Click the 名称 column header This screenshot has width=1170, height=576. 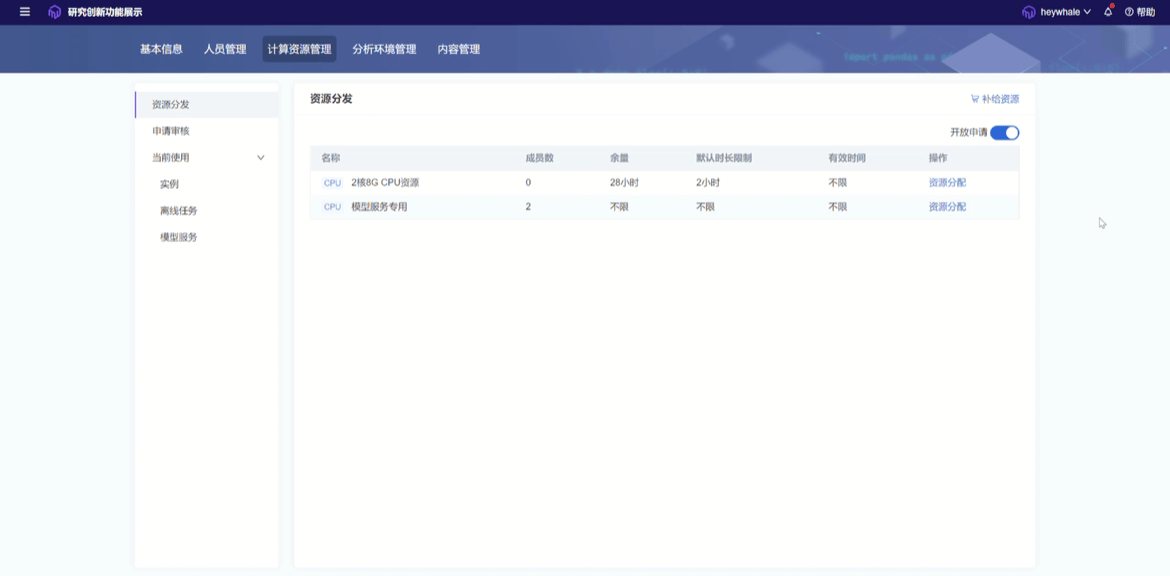(x=331, y=158)
